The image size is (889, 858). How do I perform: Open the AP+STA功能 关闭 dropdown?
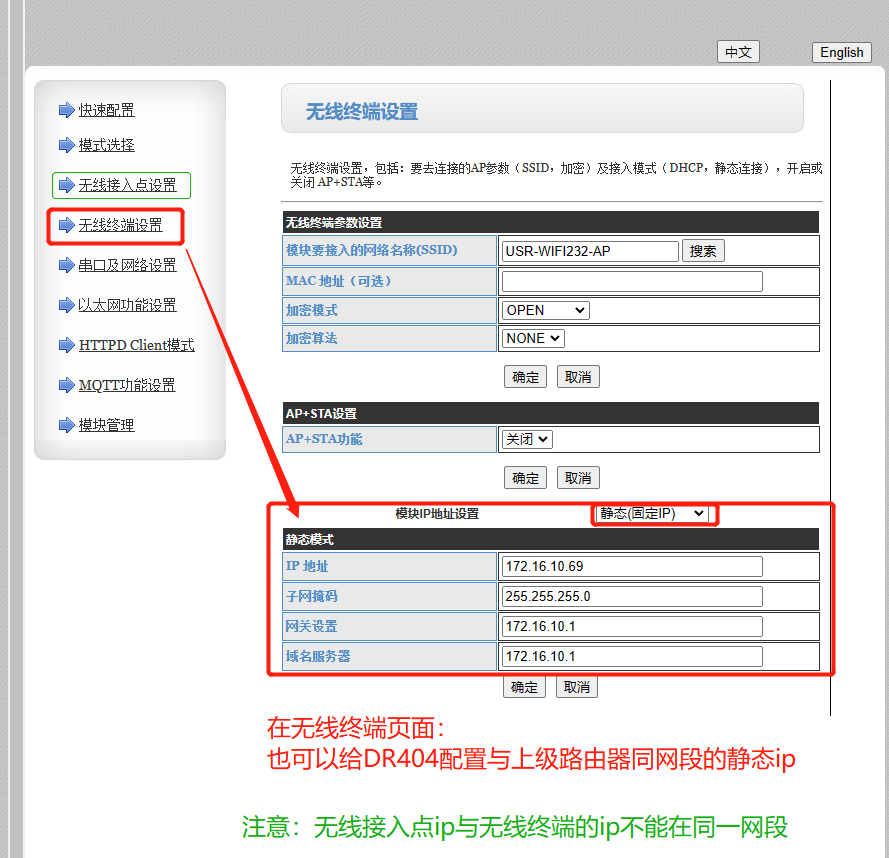(527, 439)
